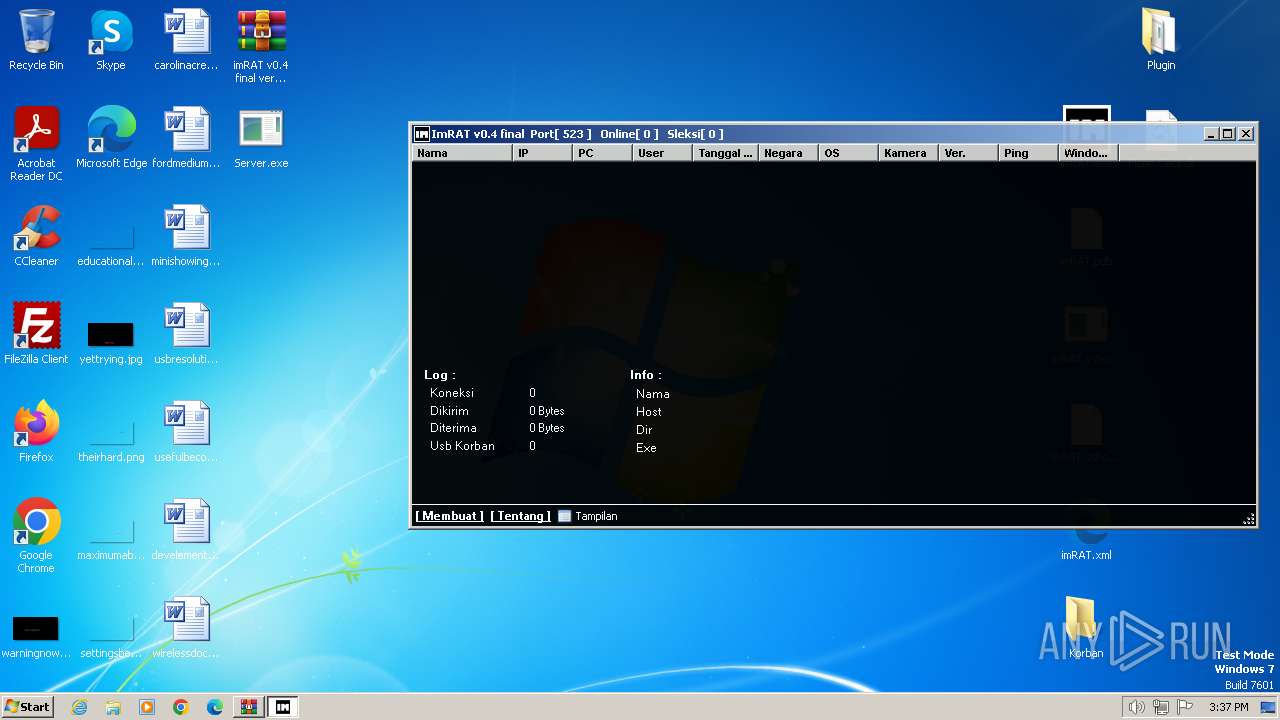Sort by the Windo... column header
Viewport: 1280px width, 720px height.
tap(1088, 153)
